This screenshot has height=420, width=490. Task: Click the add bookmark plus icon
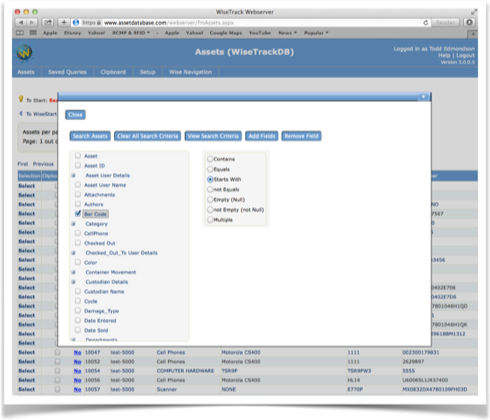[x=64, y=22]
